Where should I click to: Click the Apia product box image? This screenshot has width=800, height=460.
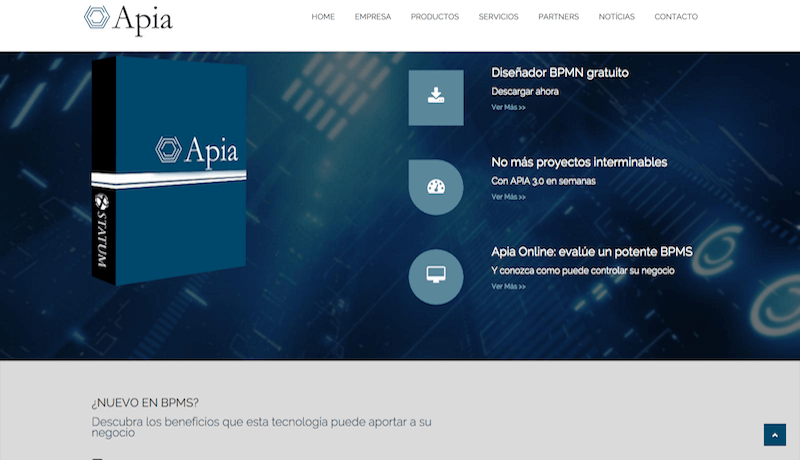click(x=169, y=170)
